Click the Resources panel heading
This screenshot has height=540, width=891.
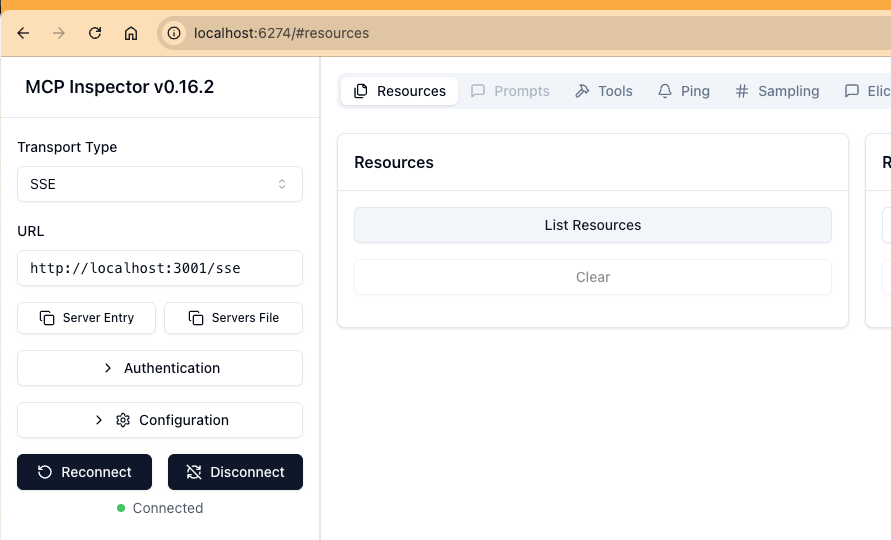pyautogui.click(x=394, y=163)
